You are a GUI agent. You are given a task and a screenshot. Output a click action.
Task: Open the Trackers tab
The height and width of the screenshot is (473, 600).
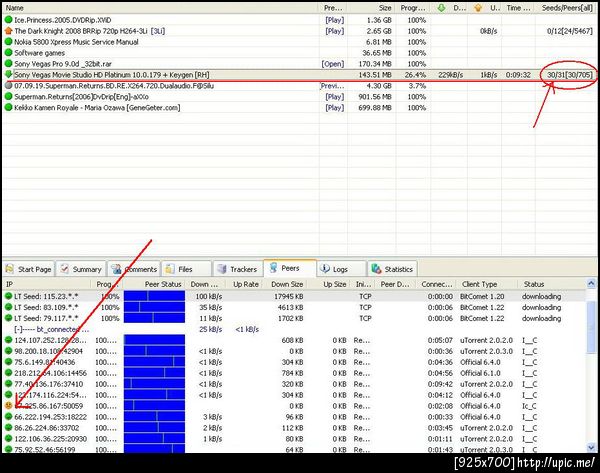tap(238, 269)
